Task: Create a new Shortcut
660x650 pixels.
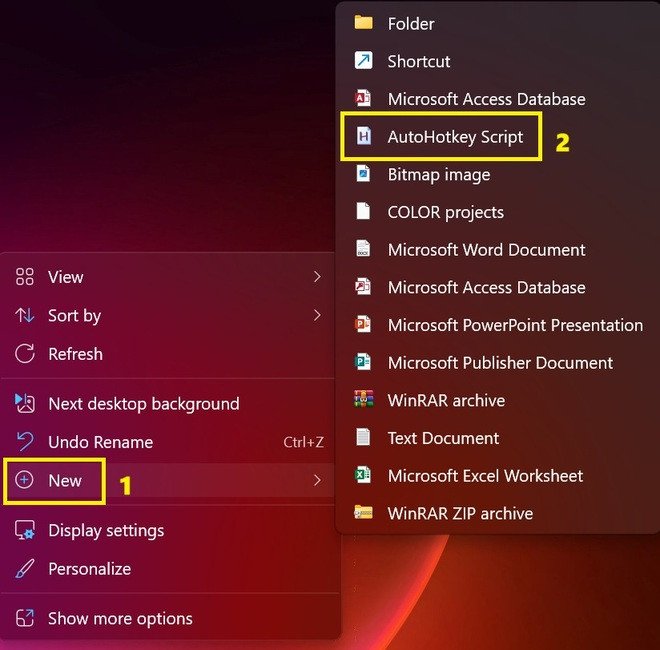Action: coord(497,61)
